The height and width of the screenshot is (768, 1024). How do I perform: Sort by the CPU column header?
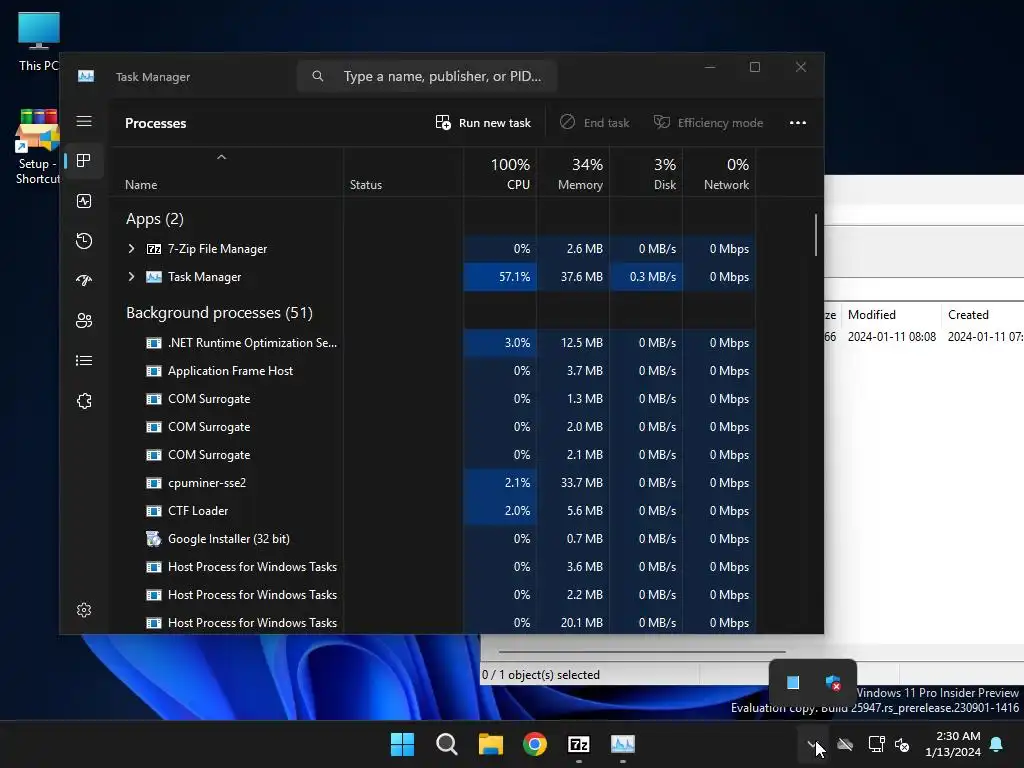[510, 174]
